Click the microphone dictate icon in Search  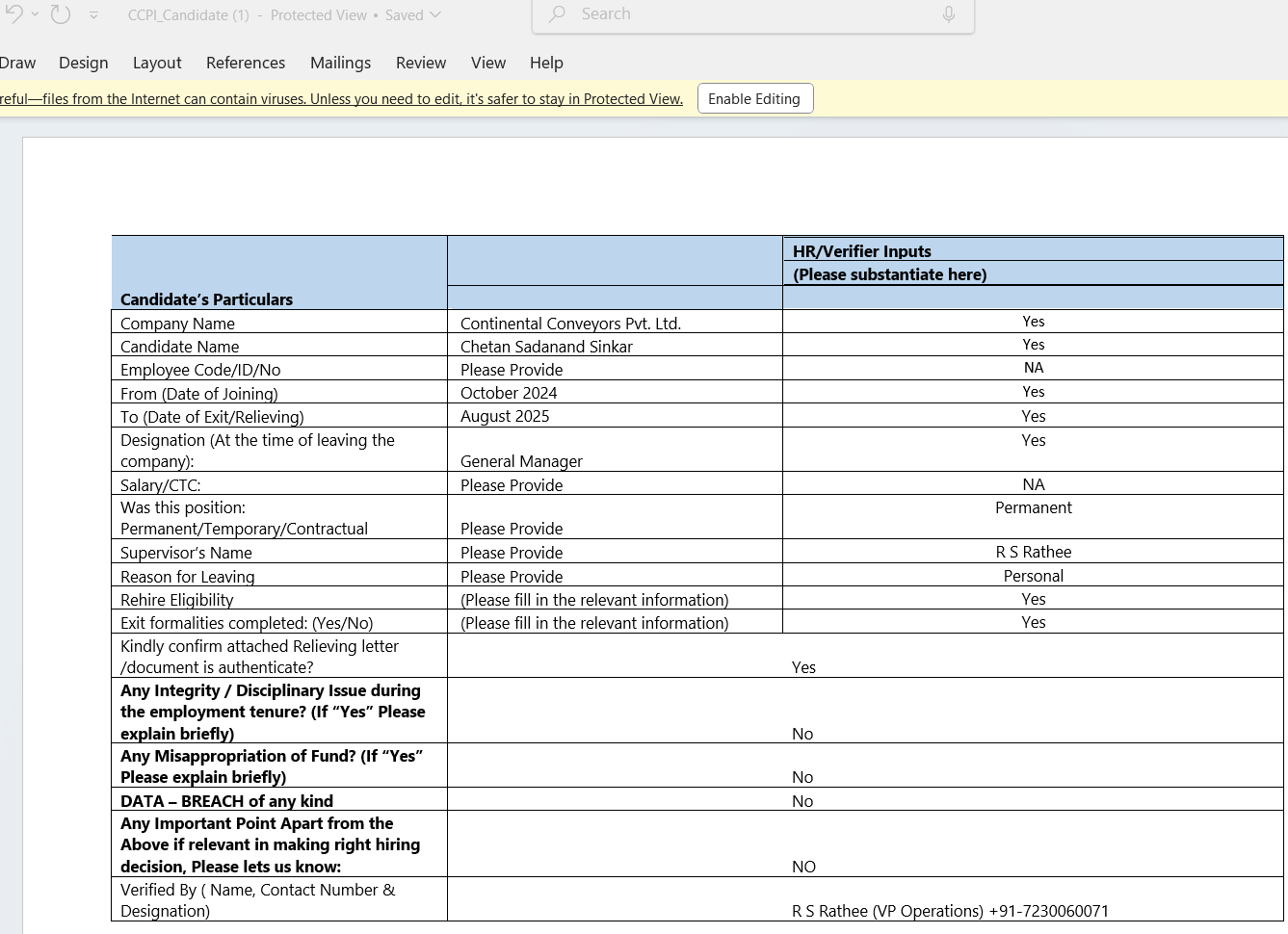(948, 14)
